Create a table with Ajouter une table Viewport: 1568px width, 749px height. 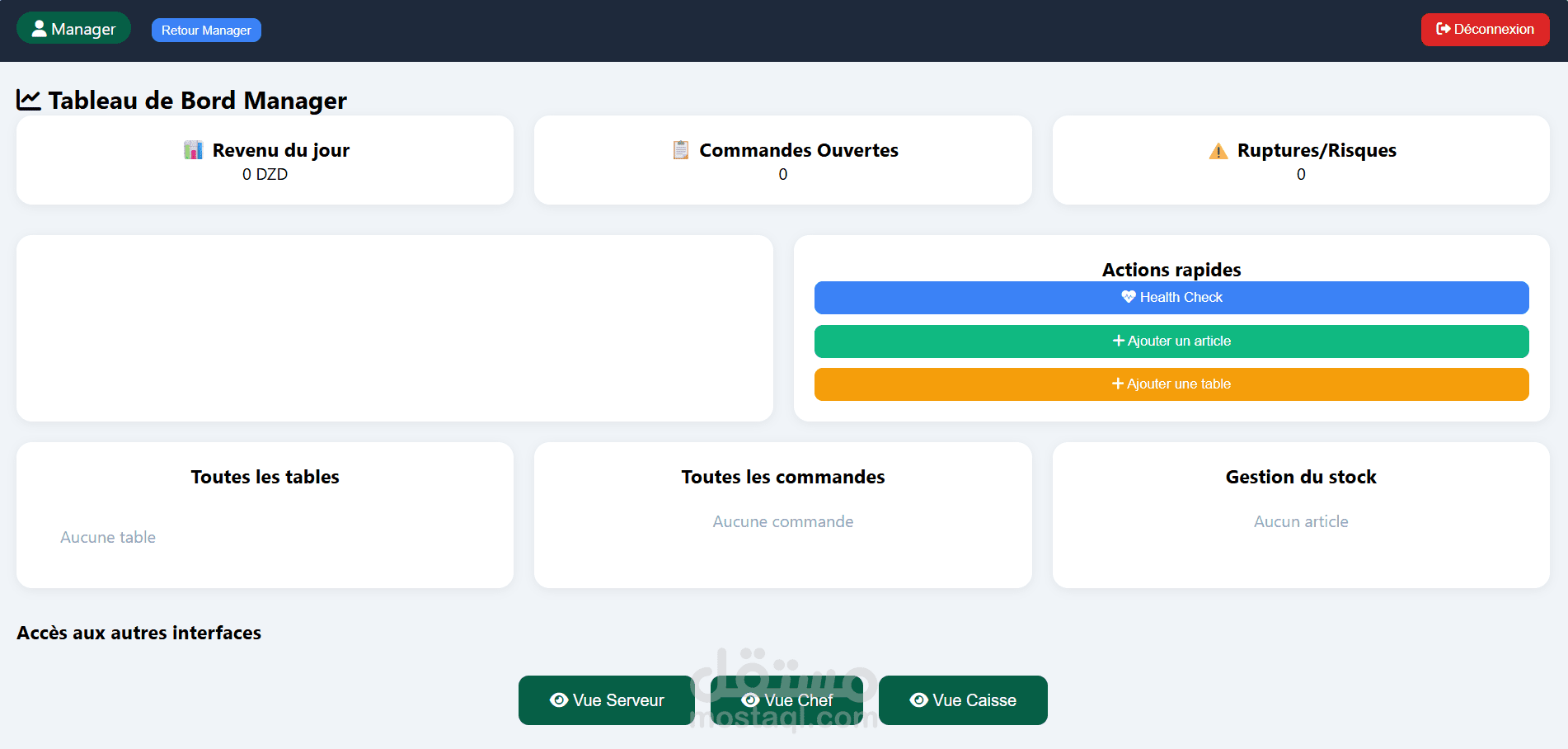tap(1171, 384)
